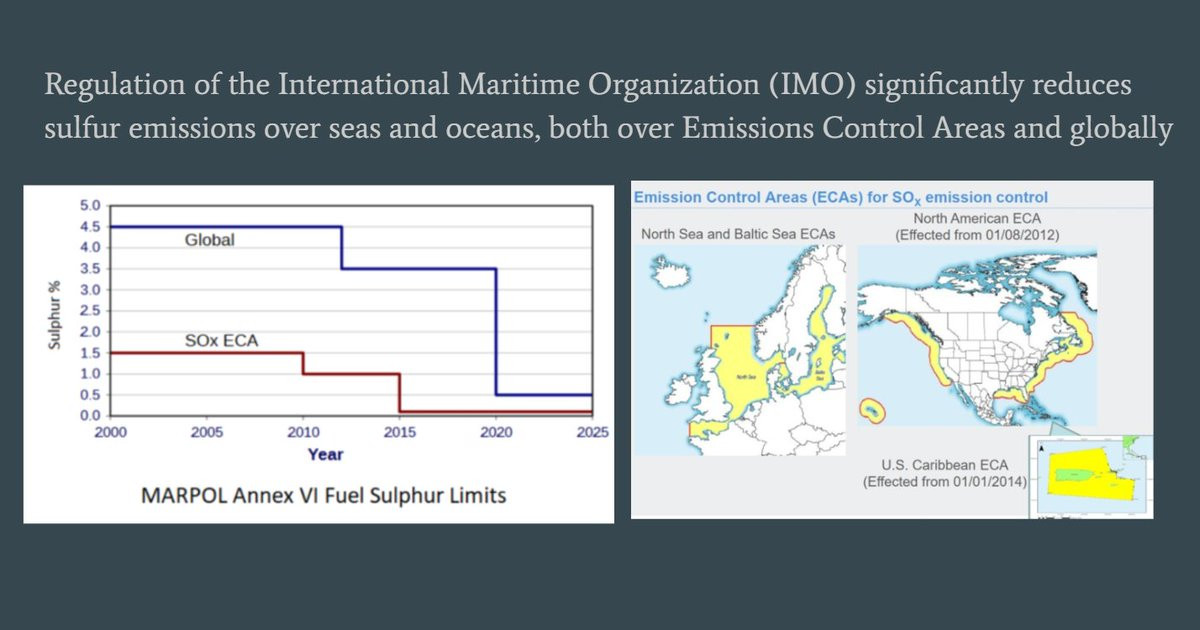
Task: Click the 2005 tick on the year axis
Action: coord(206,433)
